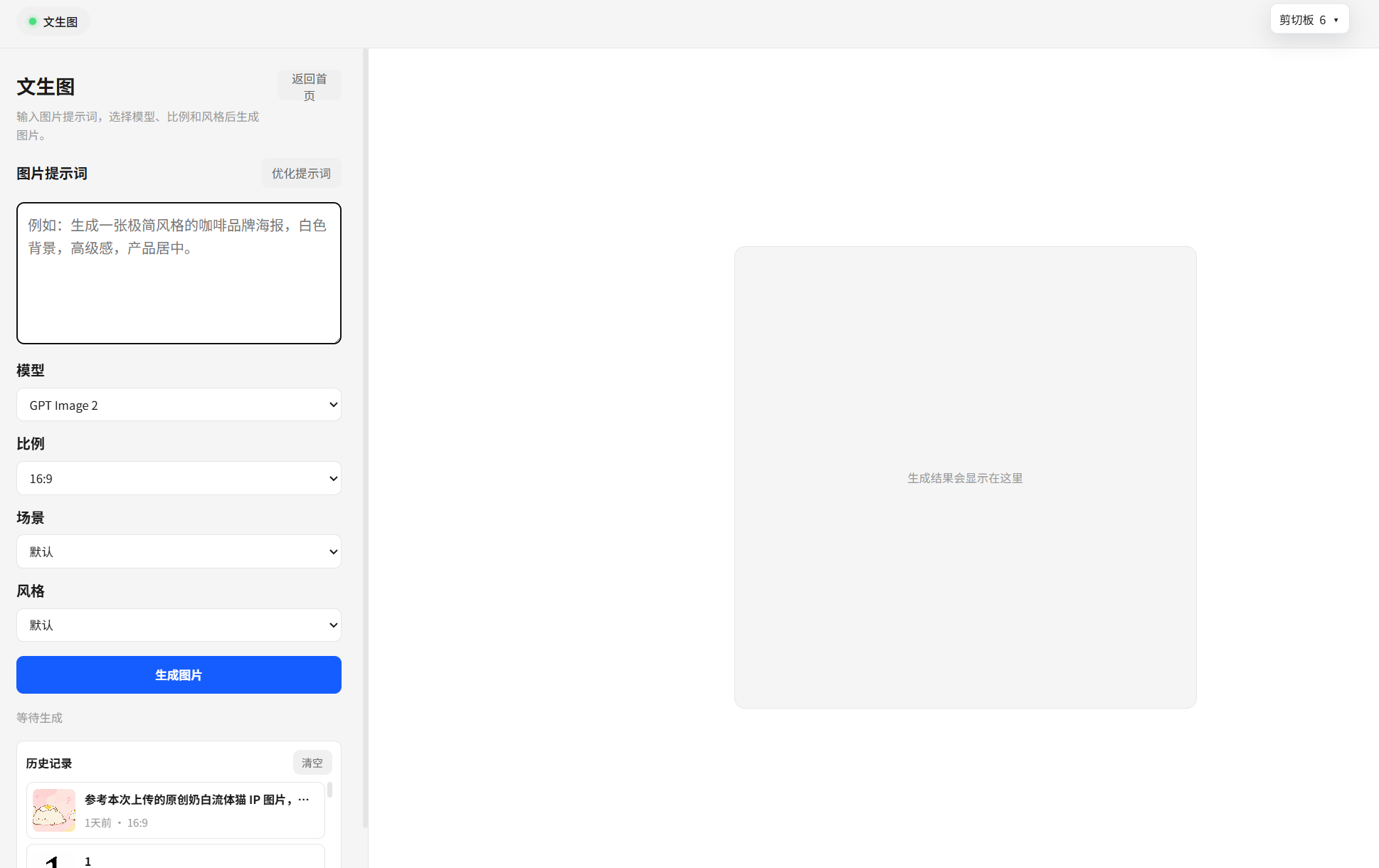This screenshot has height=868, width=1379.
Task: Open the 剪切板 6 dropdown
Action: click(1309, 20)
